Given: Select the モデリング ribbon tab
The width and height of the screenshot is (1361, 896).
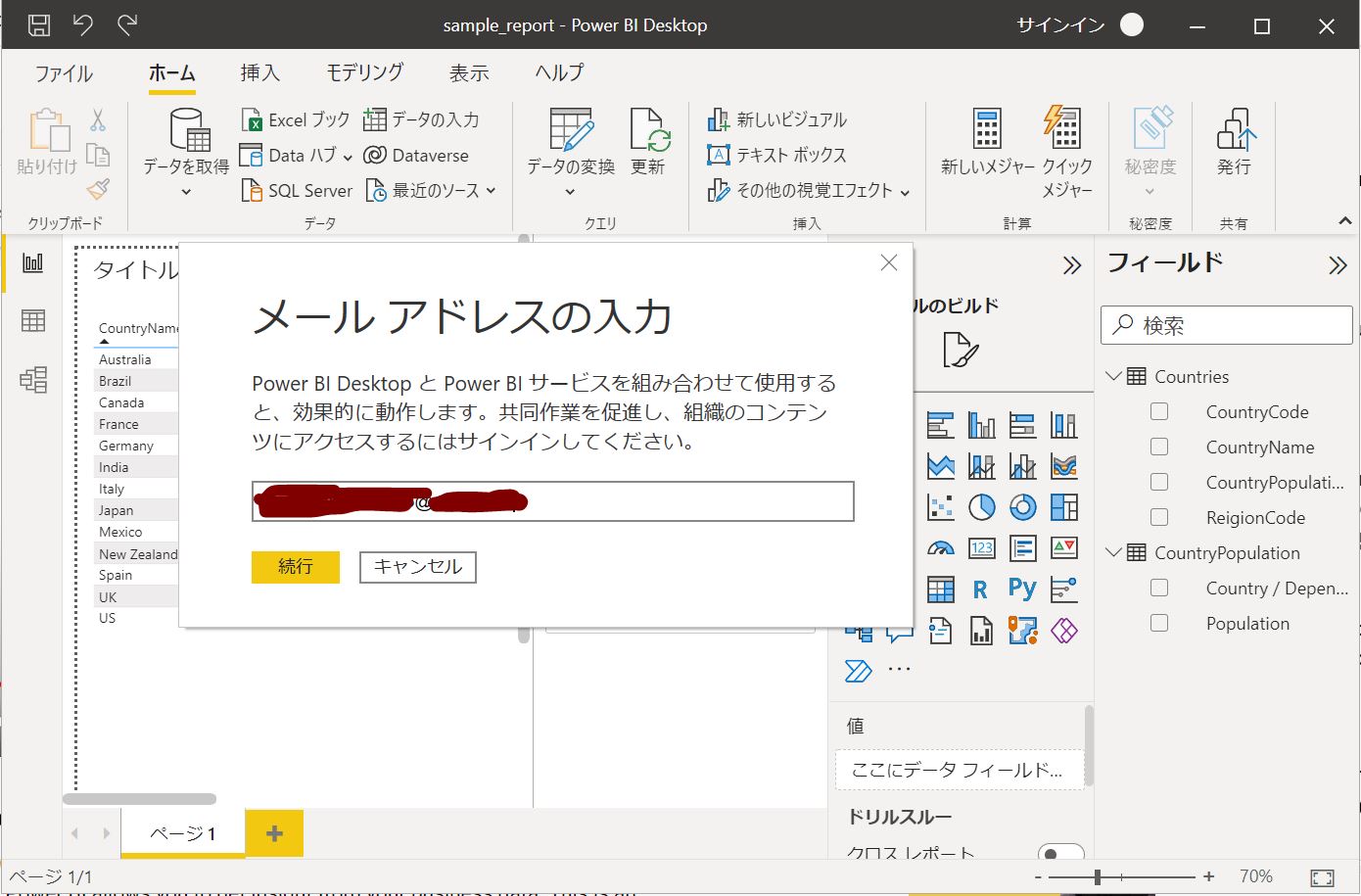Looking at the screenshot, I should pyautogui.click(x=364, y=72).
